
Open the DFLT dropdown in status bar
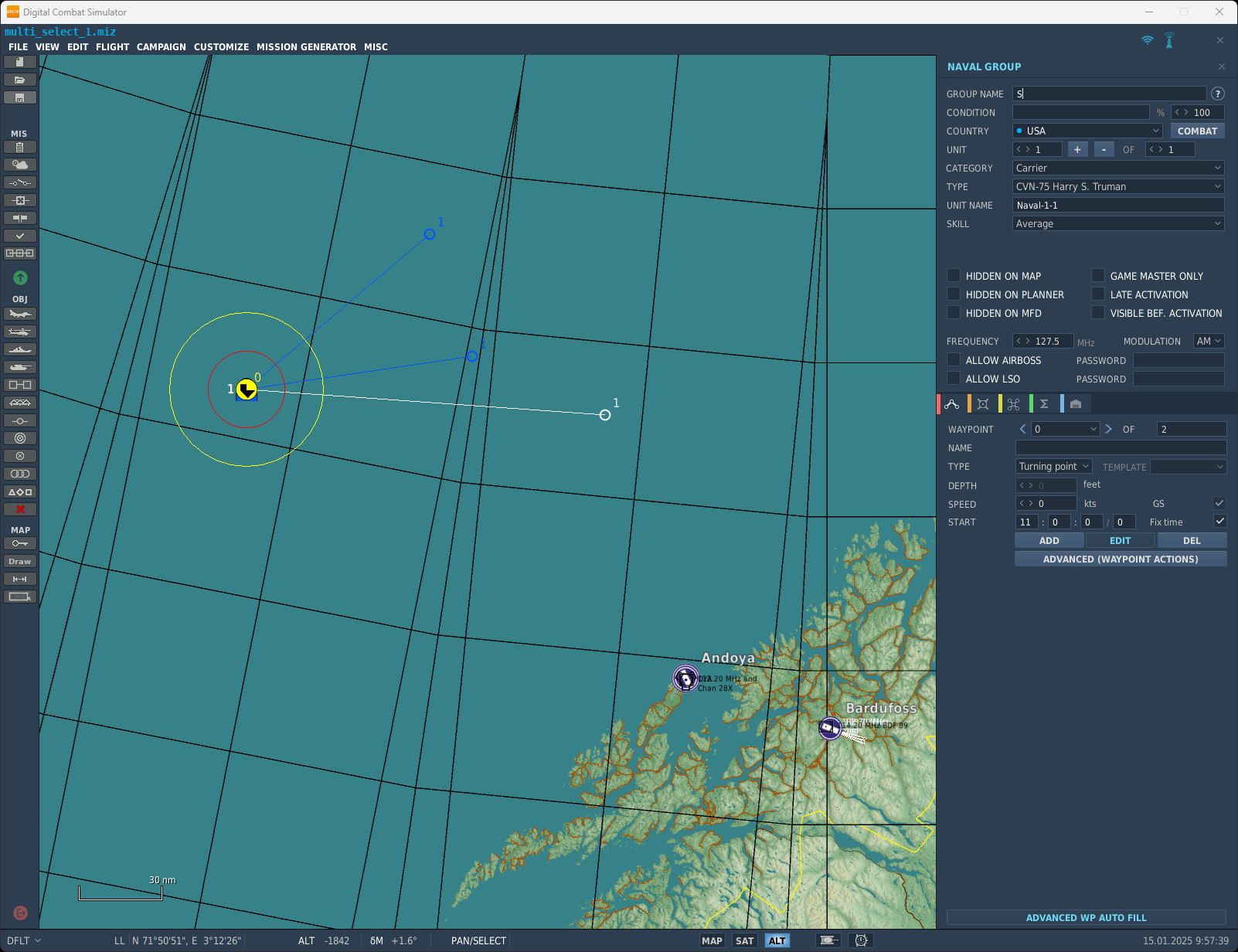pyautogui.click(x=24, y=940)
